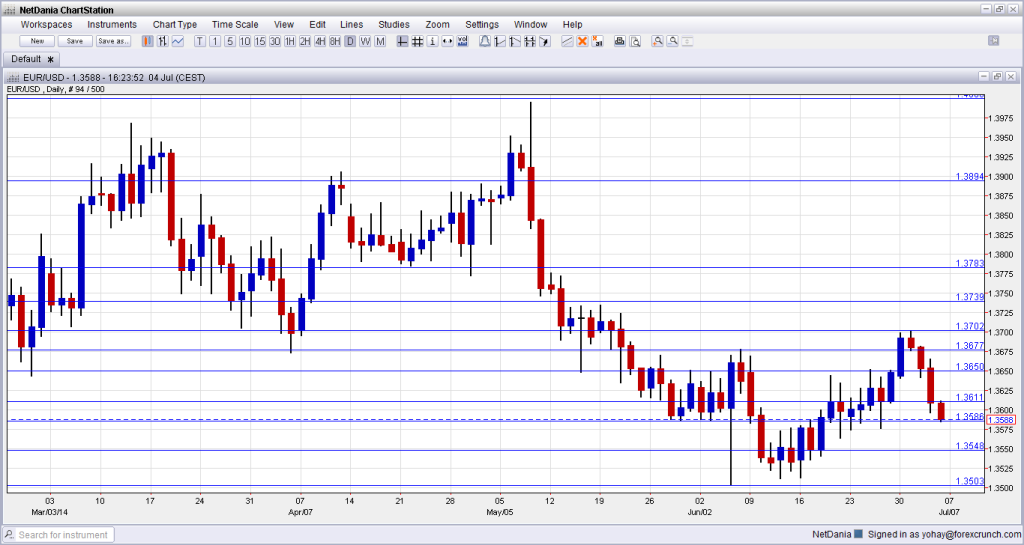This screenshot has width=1024, height=545.
Task: Click the 1.3783 horizontal line label
Action: (970, 264)
